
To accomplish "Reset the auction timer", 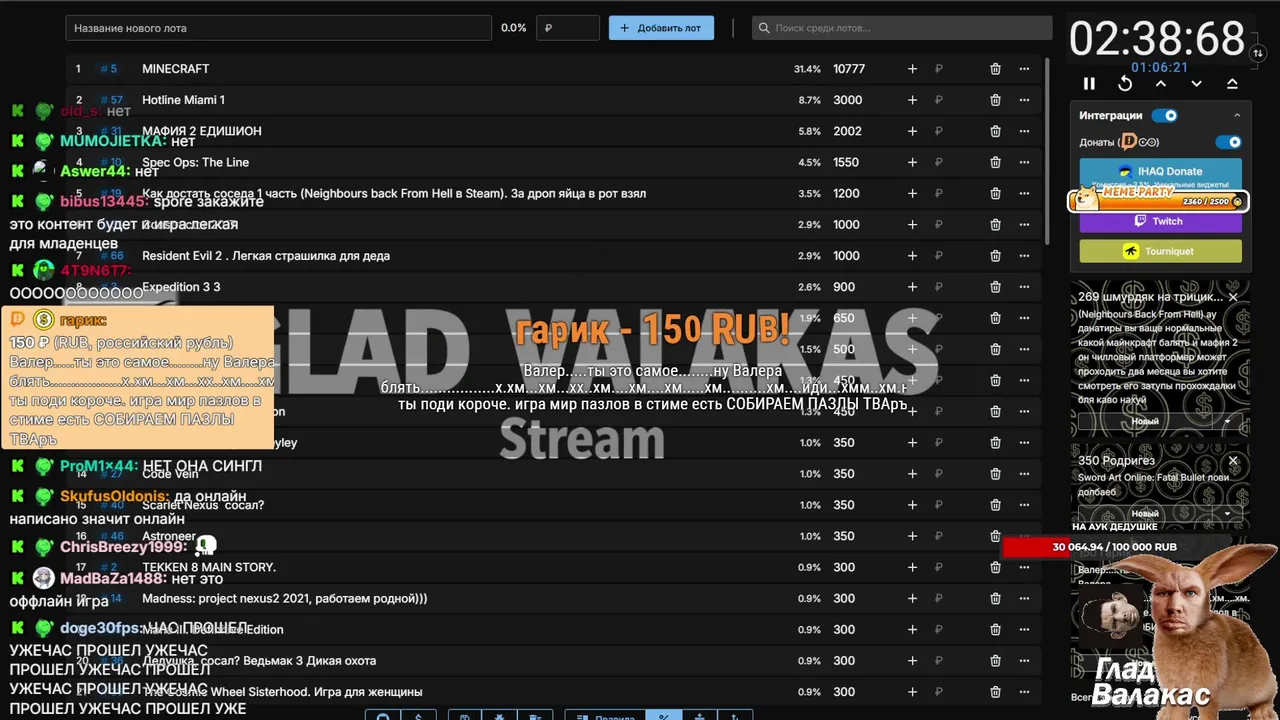I will [x=1125, y=84].
